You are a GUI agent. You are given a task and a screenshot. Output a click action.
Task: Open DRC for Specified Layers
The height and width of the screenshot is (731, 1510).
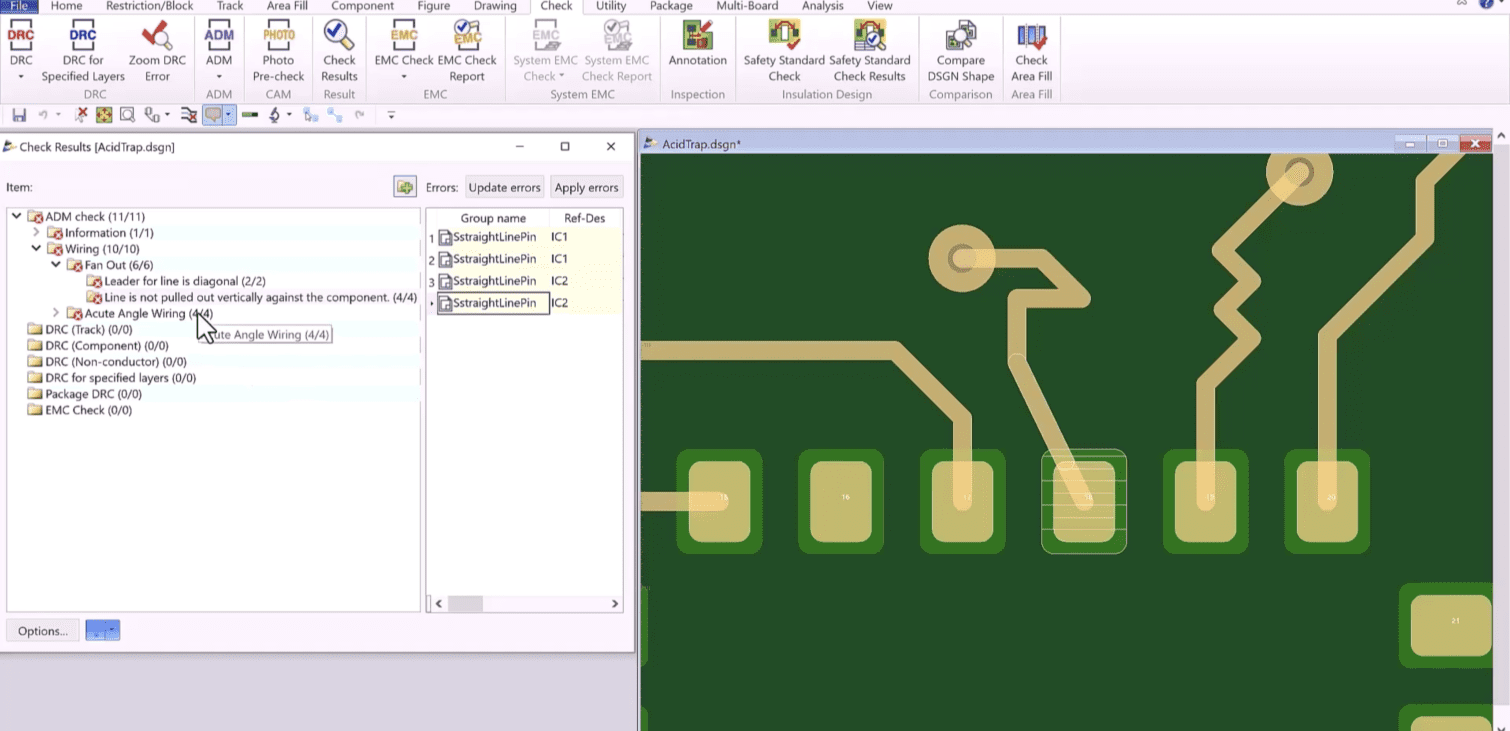(83, 52)
